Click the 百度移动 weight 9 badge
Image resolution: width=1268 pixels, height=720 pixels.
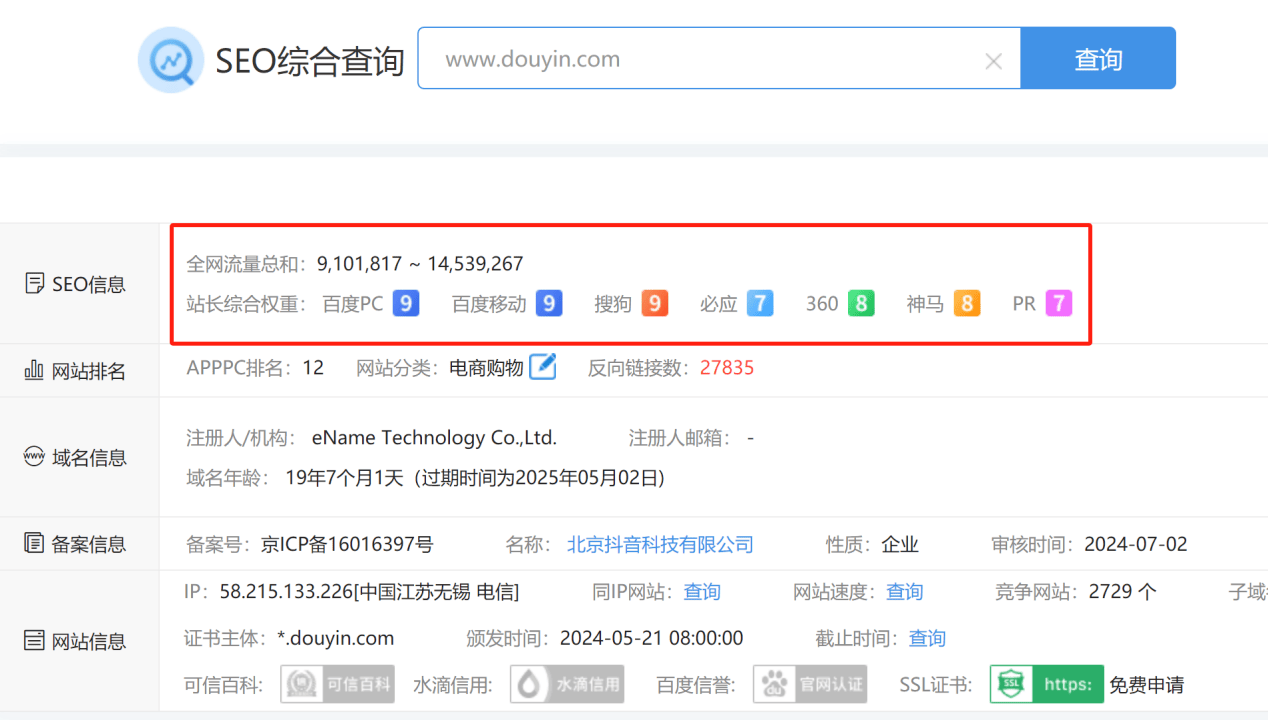549,303
